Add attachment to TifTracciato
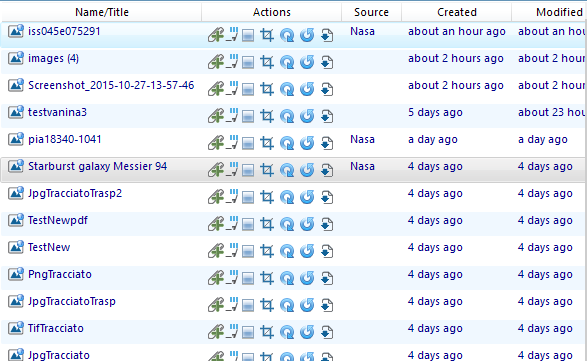This screenshot has width=587, height=361. [216, 331]
